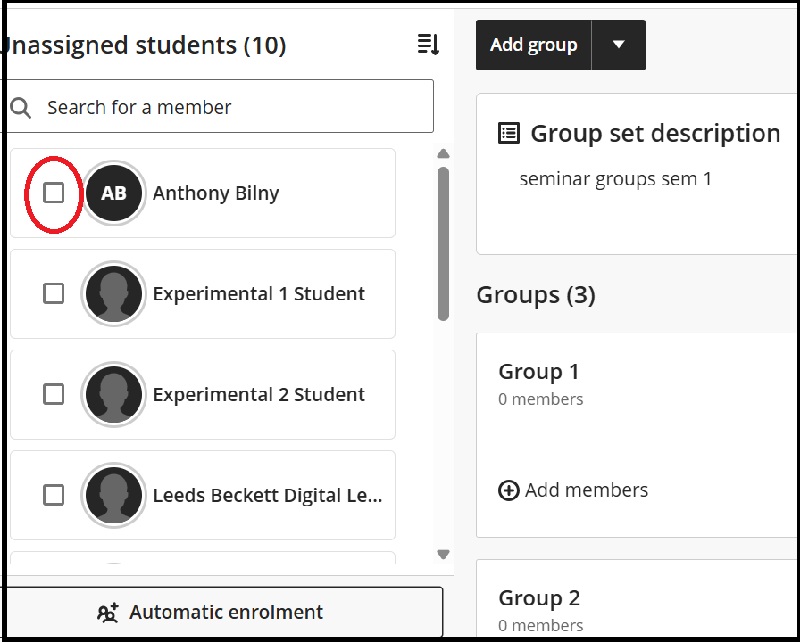Click the Anthony Bilny name text
Image resolution: width=800 pixels, height=642 pixels.
pyautogui.click(x=216, y=193)
